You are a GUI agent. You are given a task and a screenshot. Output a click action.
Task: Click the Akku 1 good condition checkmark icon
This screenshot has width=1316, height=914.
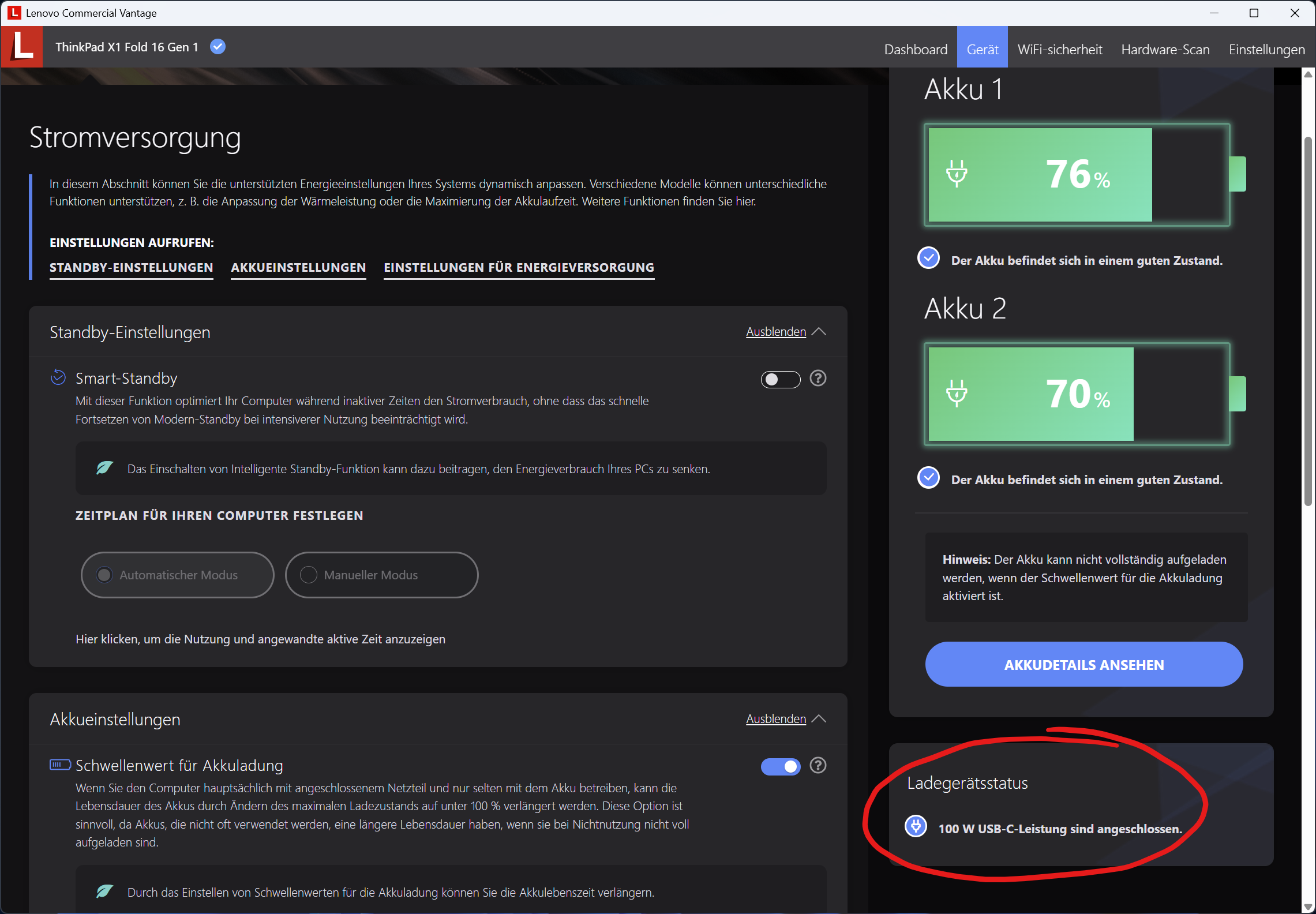coord(928,259)
